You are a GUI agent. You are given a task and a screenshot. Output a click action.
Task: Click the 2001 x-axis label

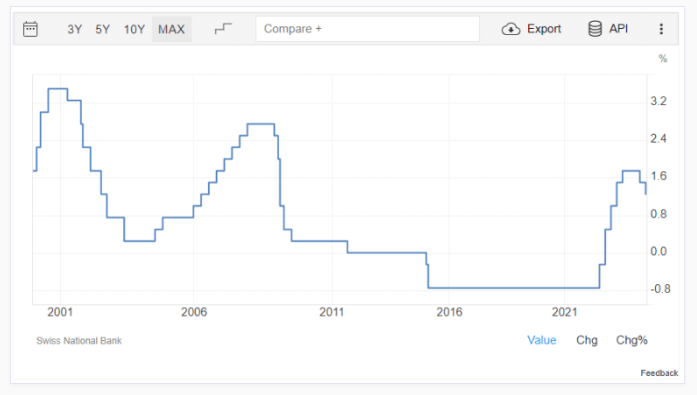[x=60, y=312]
